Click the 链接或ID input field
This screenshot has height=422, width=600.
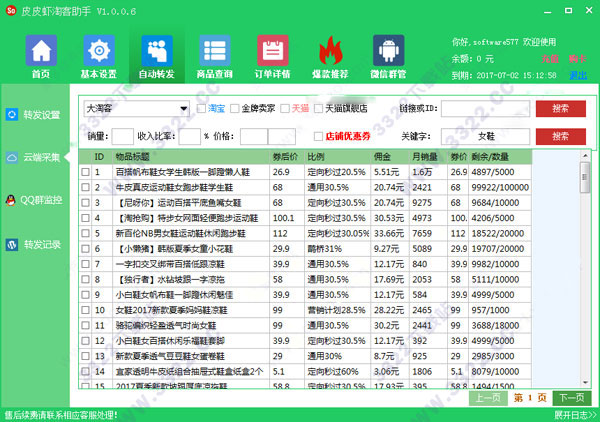click(x=486, y=109)
